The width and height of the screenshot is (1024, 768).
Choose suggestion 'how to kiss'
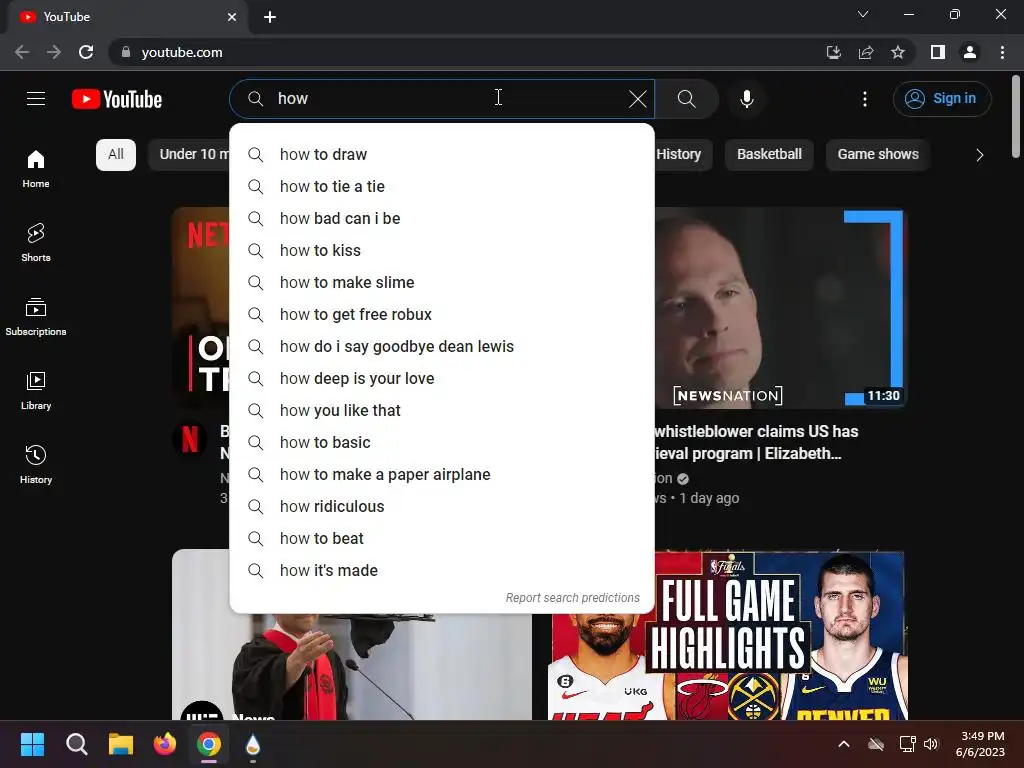(442, 251)
